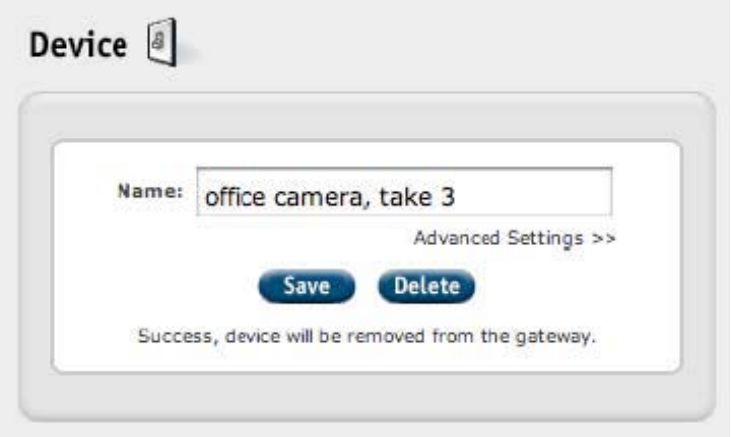Open the Advanced Settings link
Viewport: 731px width, 437px height.
[515, 238]
